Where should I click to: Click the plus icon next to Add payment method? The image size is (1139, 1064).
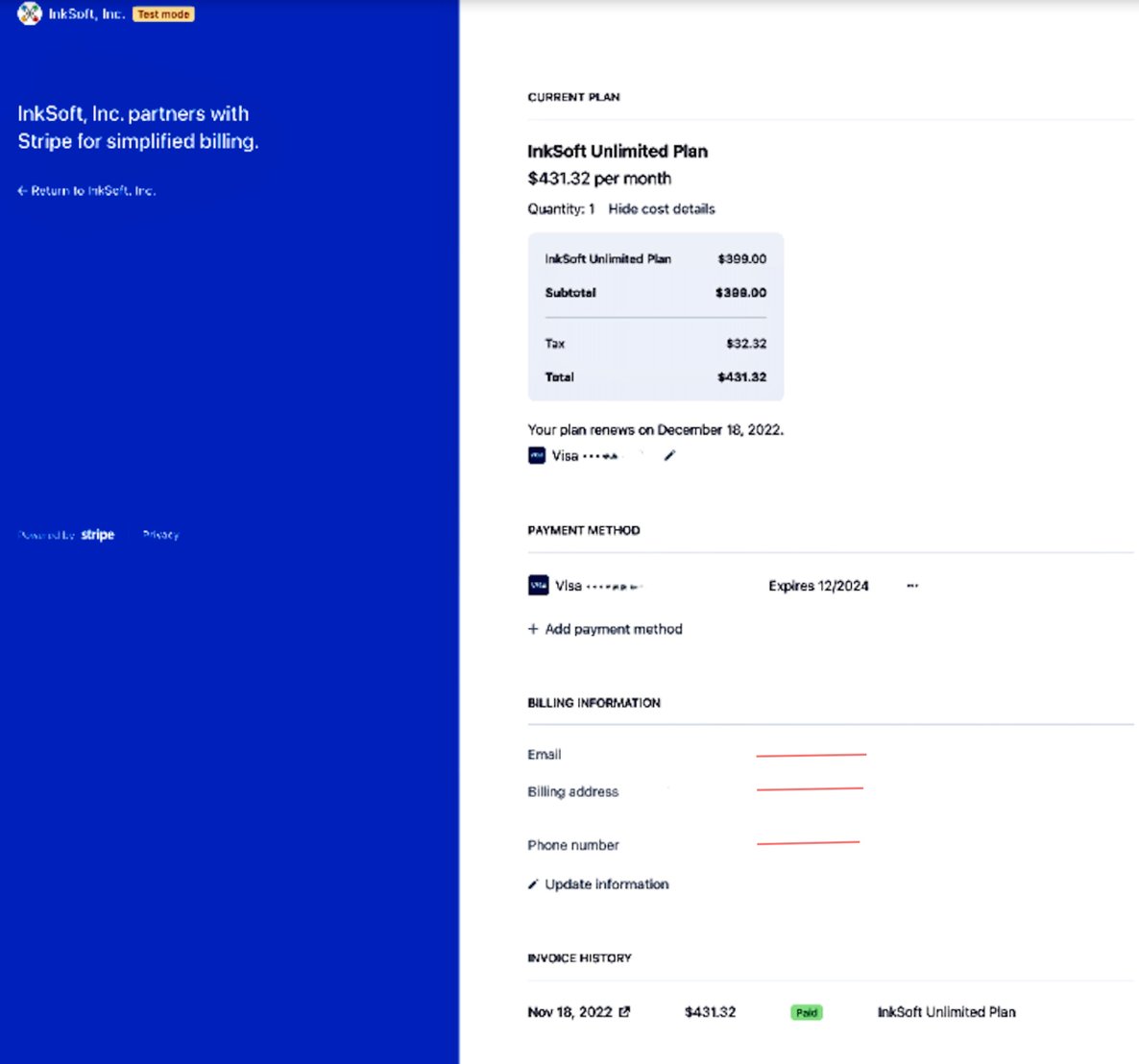[x=533, y=629]
